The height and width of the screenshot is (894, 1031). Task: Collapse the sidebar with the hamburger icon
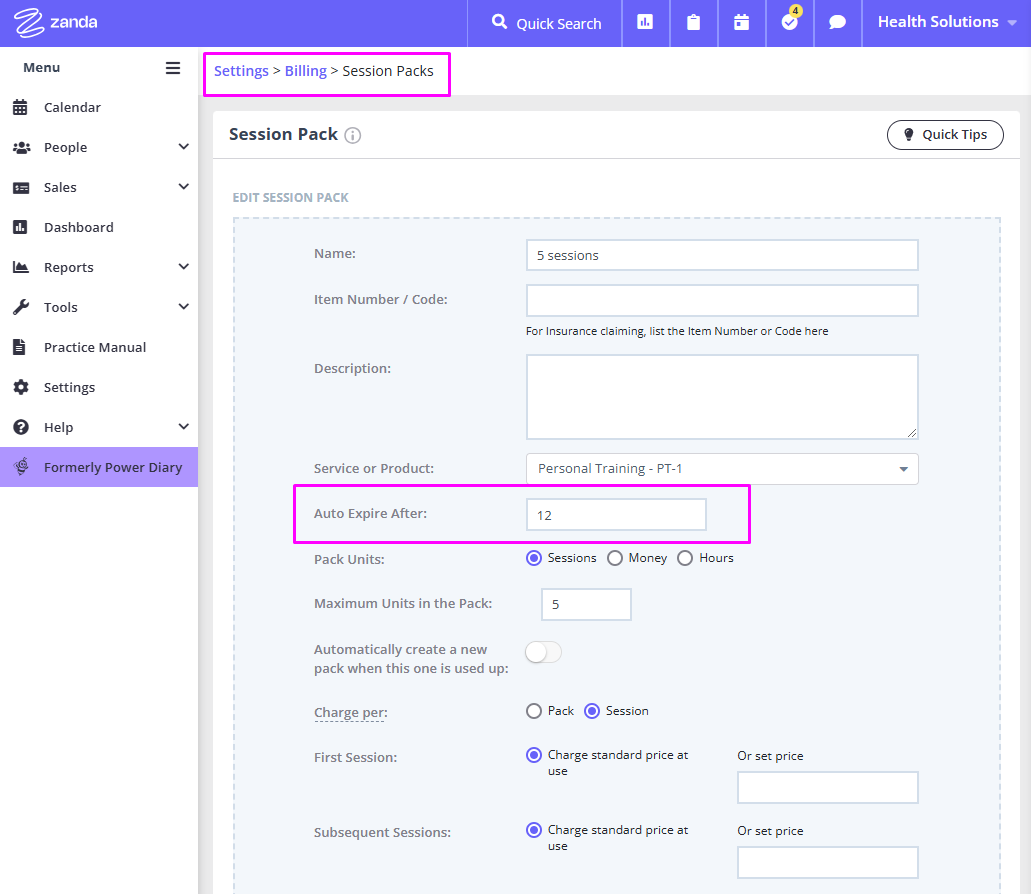(172, 68)
